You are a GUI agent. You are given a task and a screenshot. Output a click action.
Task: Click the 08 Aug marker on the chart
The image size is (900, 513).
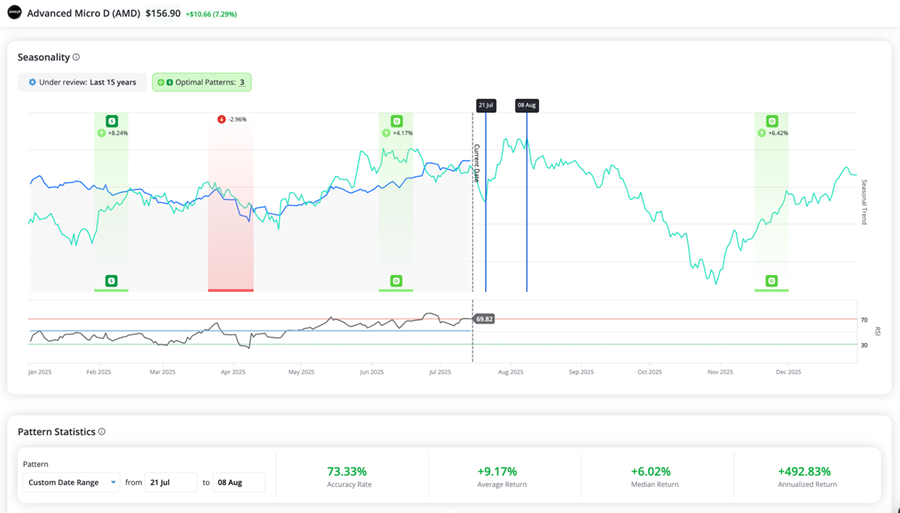527,105
